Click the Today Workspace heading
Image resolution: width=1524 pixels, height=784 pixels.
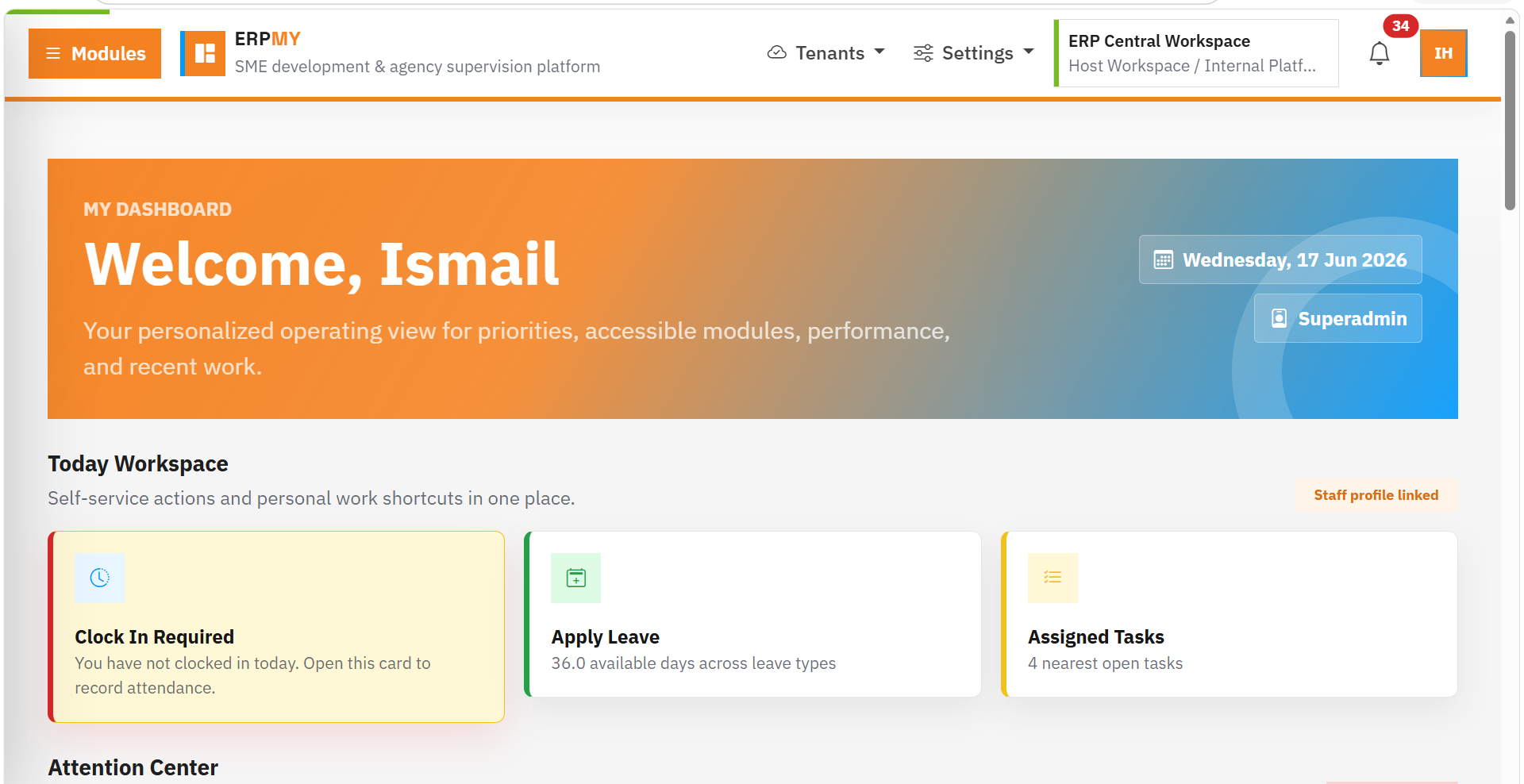click(138, 463)
